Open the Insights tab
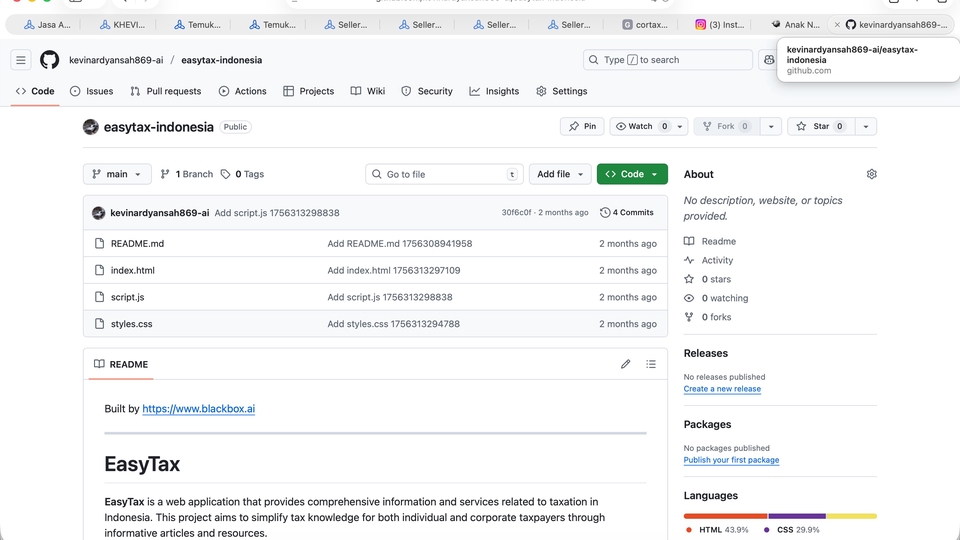Image resolution: width=960 pixels, height=540 pixels. pos(494,91)
